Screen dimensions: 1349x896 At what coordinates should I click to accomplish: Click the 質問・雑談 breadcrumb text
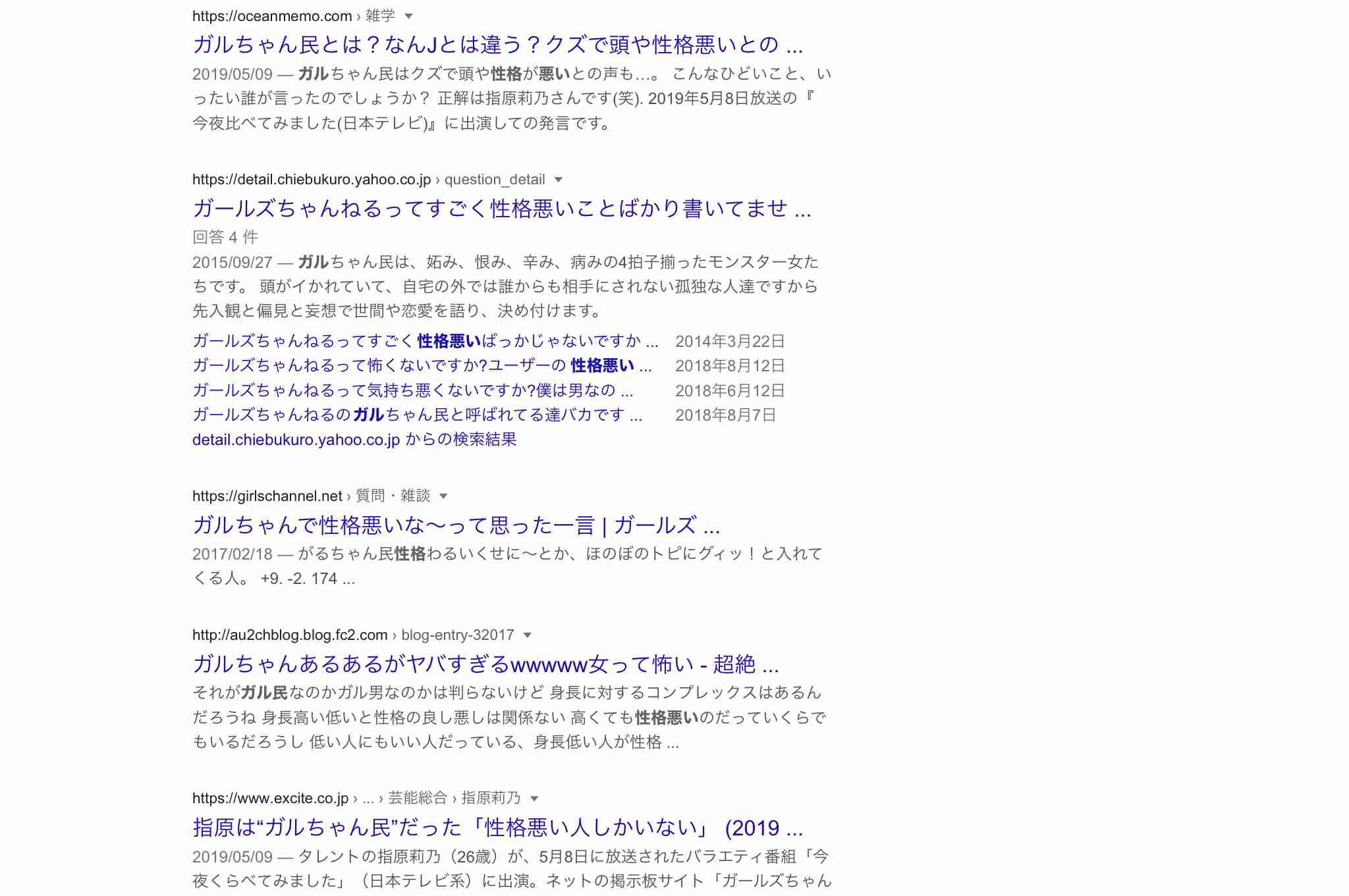click(393, 496)
